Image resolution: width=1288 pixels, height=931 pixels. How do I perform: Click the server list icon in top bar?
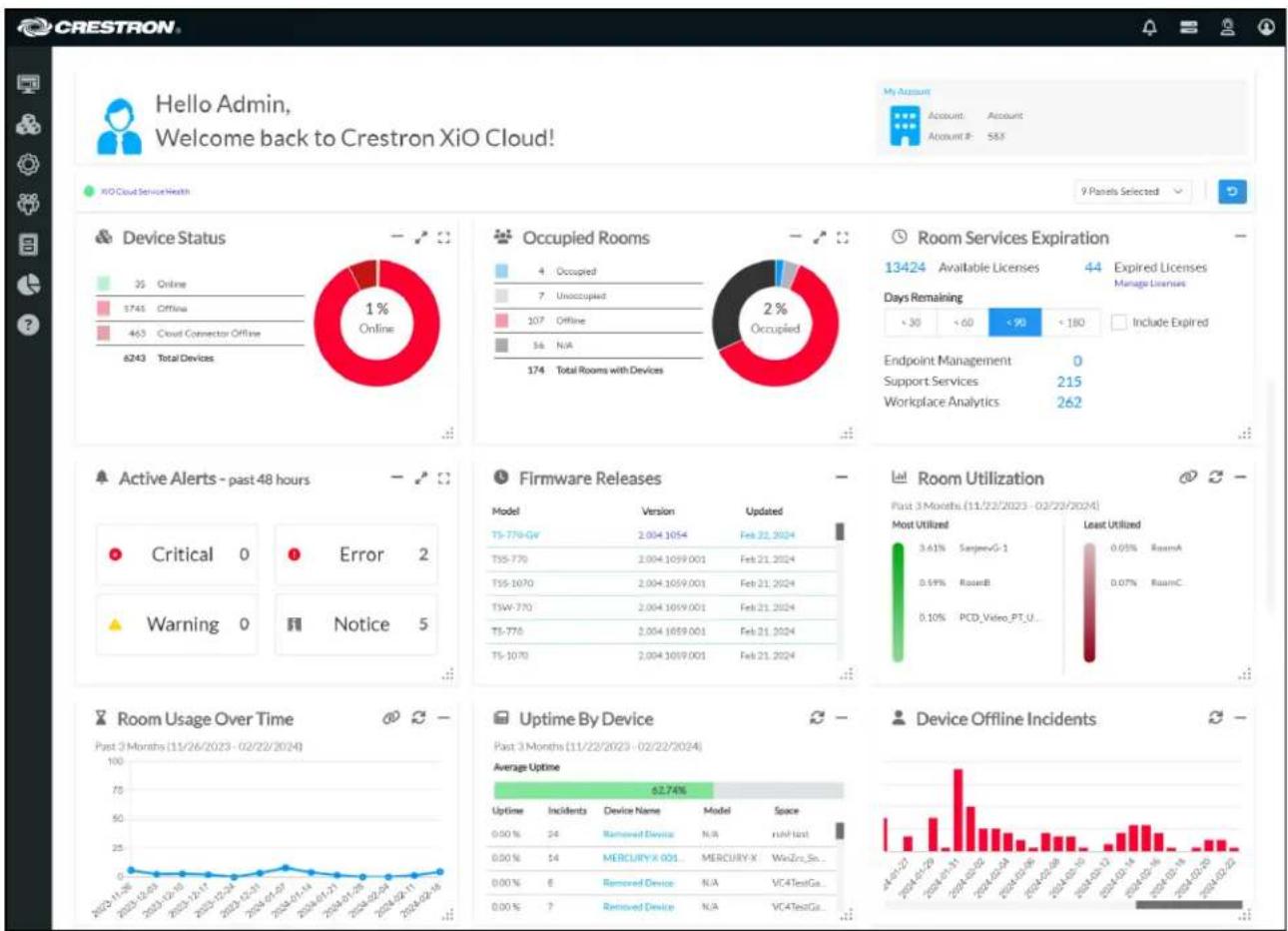point(1188,28)
